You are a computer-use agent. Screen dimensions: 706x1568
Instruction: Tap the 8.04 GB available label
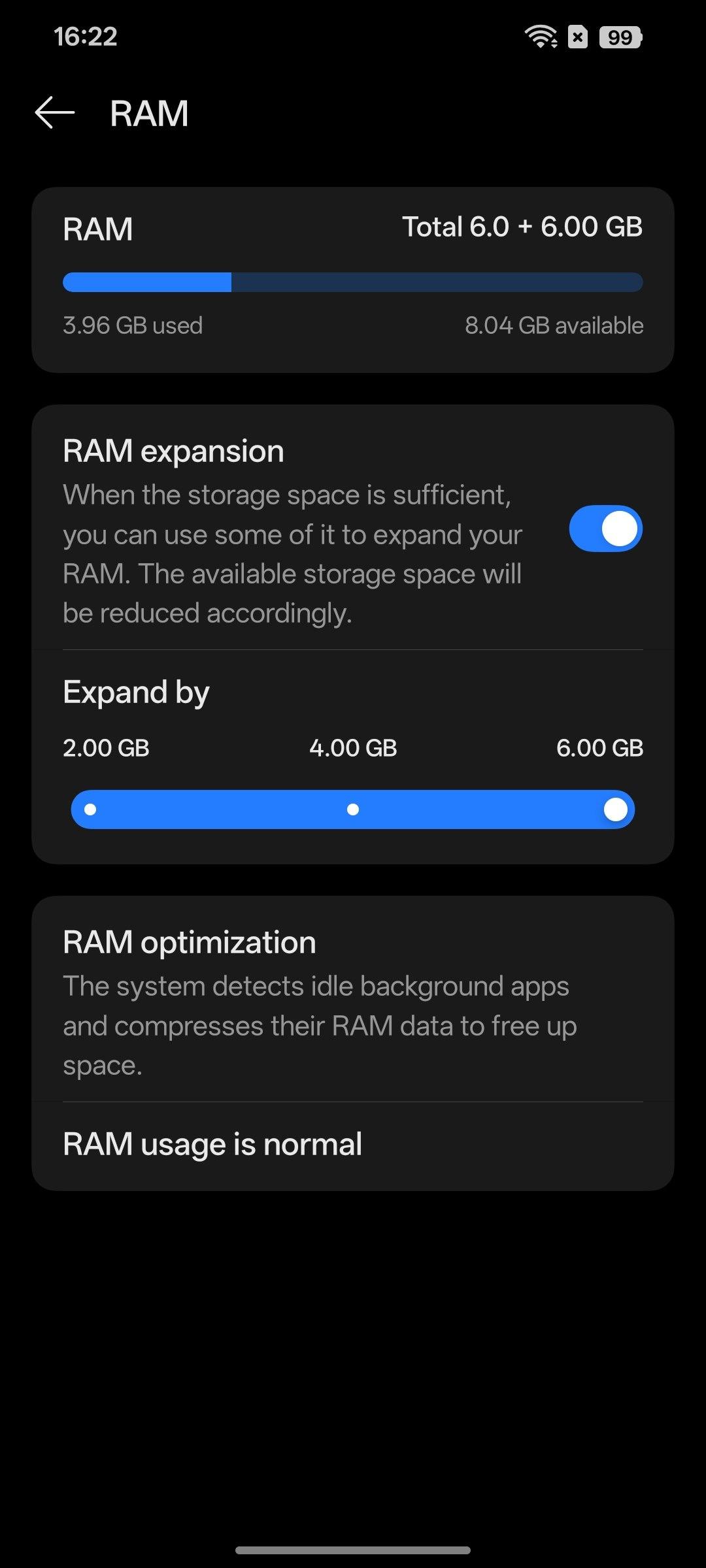coord(554,325)
